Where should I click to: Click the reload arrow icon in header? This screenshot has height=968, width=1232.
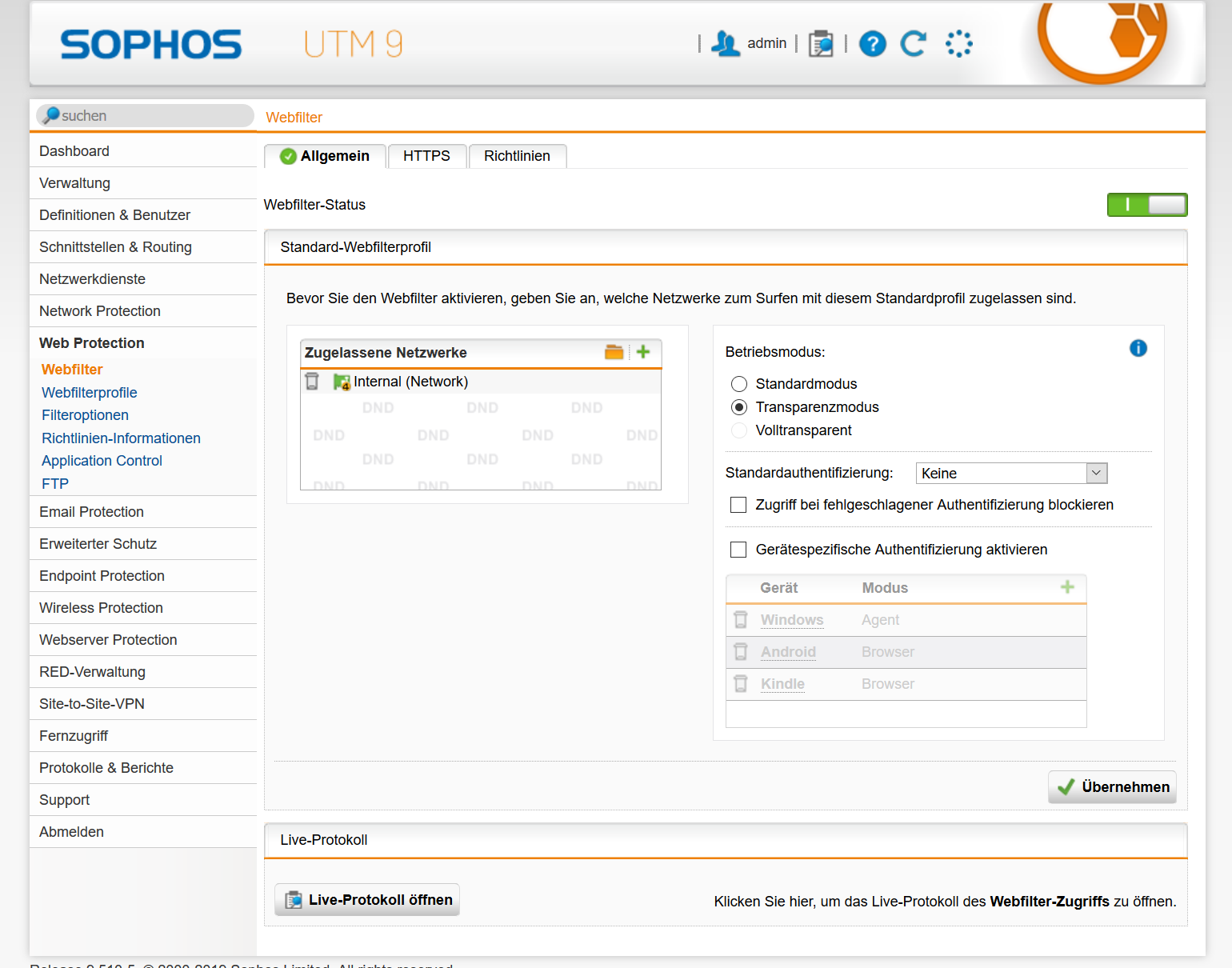(913, 44)
